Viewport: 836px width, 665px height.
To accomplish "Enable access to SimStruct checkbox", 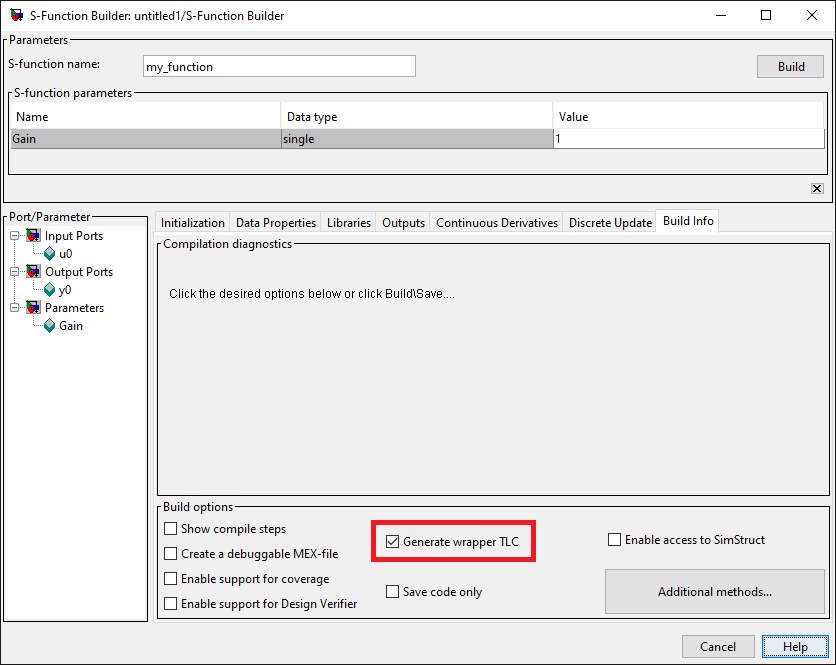I will point(615,540).
